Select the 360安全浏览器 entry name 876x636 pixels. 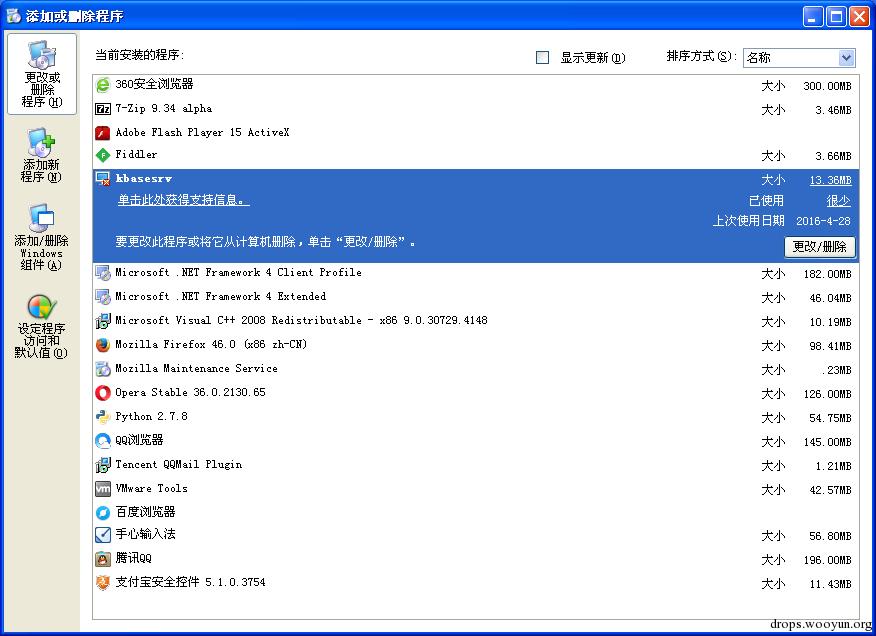click(x=154, y=84)
